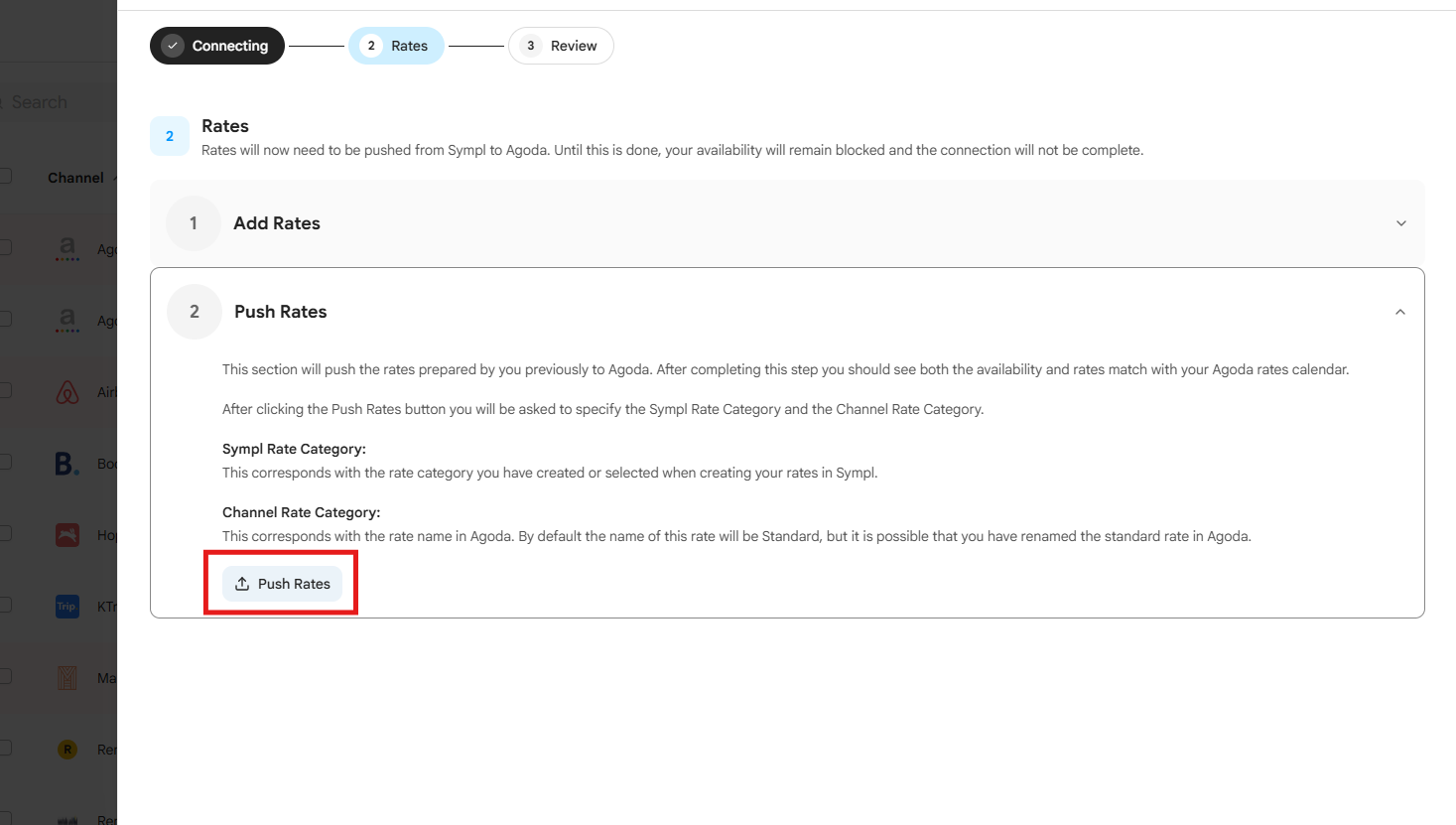Click the yellow R channel logo
This screenshot has width=1456, height=825.
point(67,750)
